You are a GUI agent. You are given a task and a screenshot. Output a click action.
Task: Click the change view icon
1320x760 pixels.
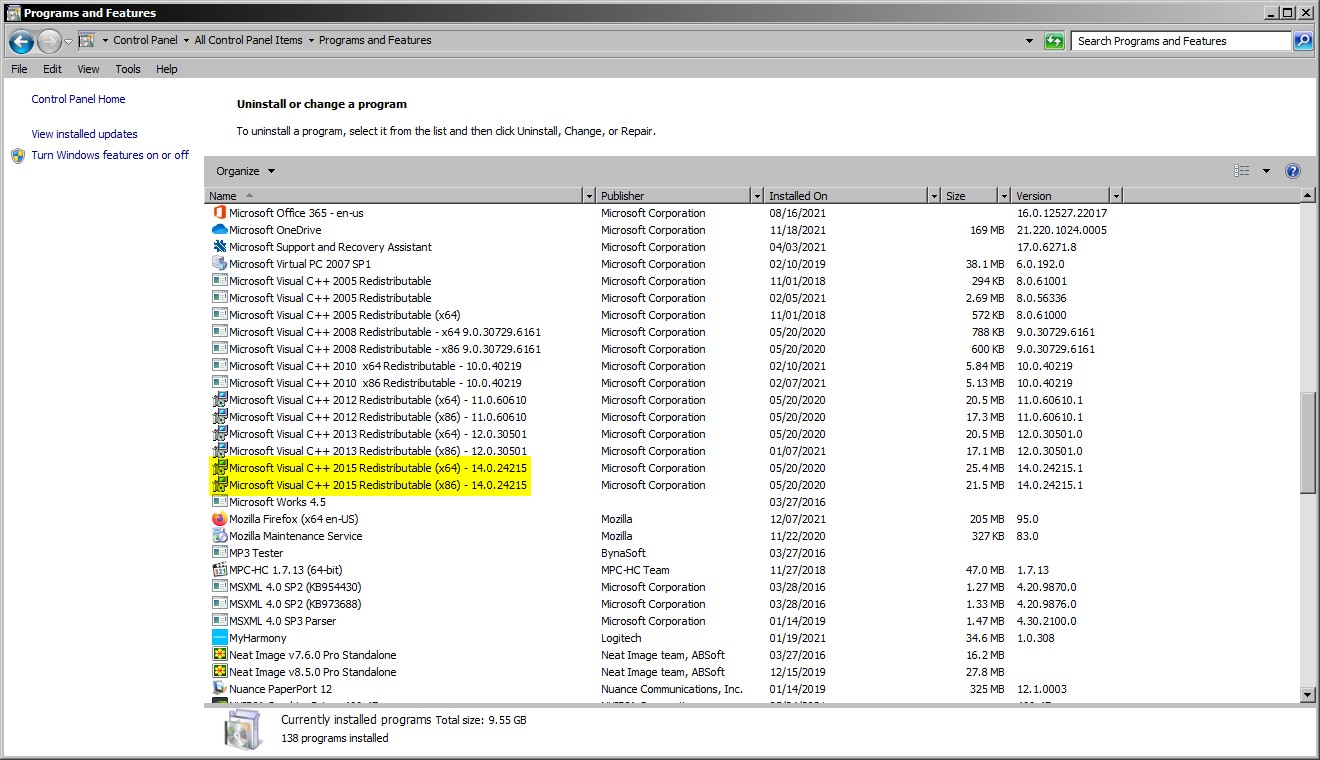pos(1242,171)
